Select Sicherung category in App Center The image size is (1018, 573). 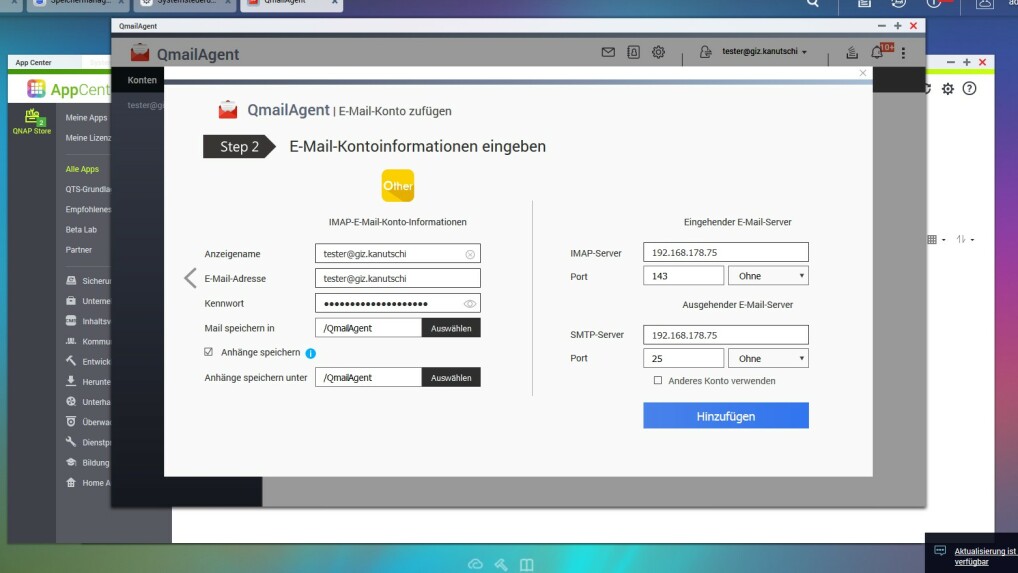pyautogui.click(x=88, y=281)
